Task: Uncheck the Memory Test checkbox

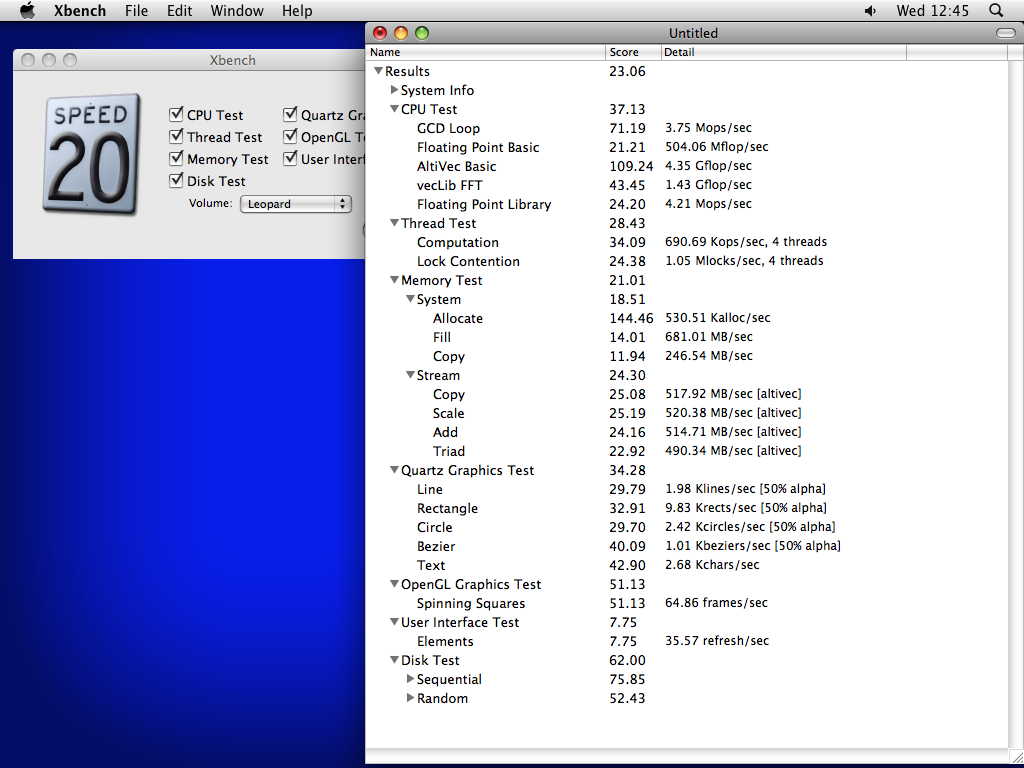Action: tap(176, 159)
